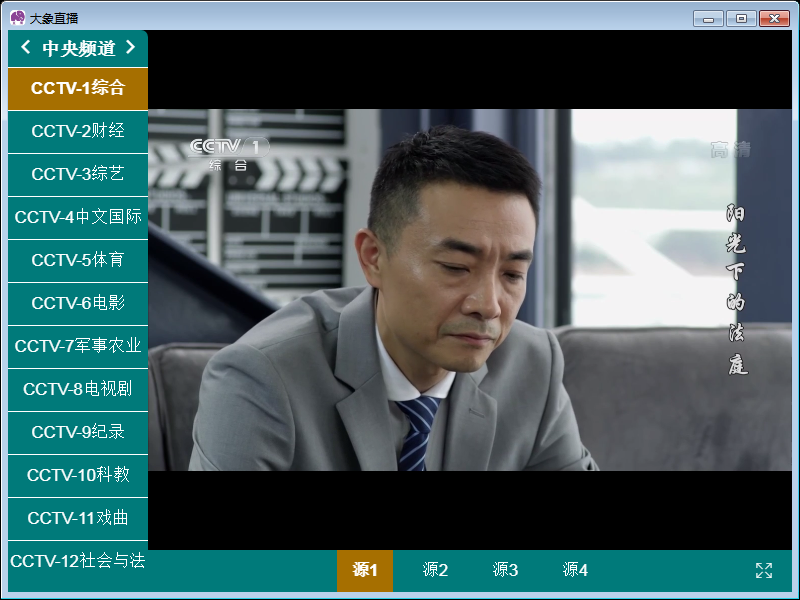This screenshot has height=600, width=800.
Task: Play CCTV-4中文国际 channel
Action: click(x=78, y=217)
